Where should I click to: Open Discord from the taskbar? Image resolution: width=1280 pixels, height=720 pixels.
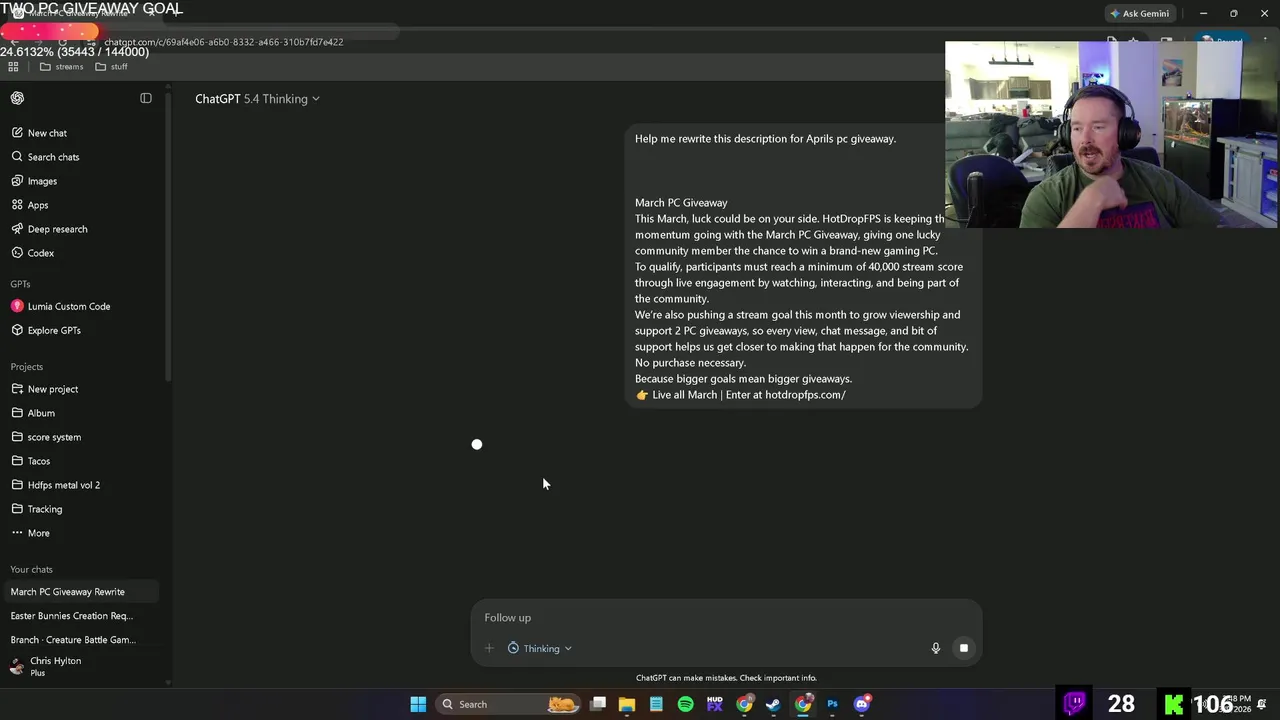click(862, 704)
